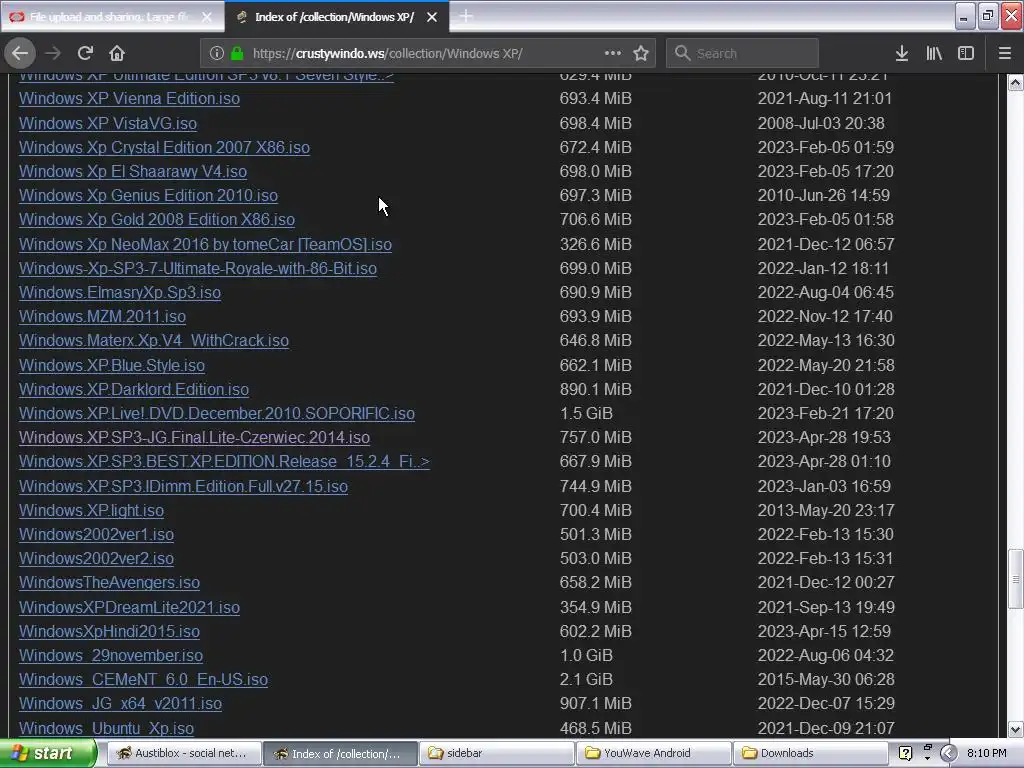Click Windows.XP.light.iso

click(91, 511)
